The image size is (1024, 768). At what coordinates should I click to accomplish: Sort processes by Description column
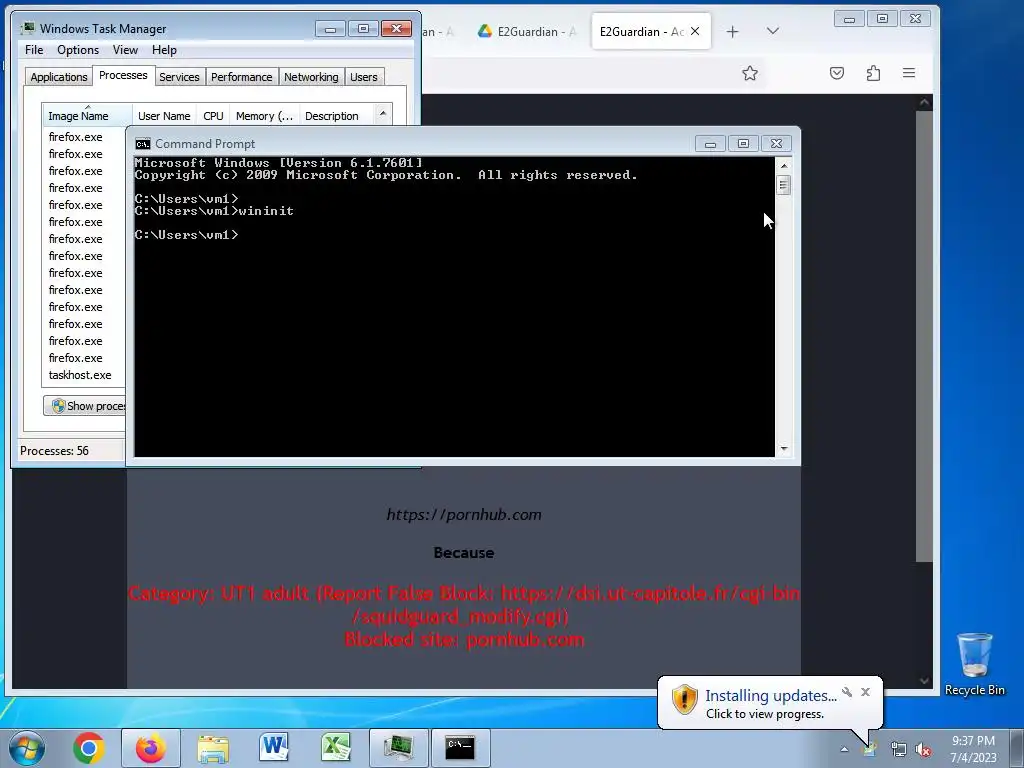pyautogui.click(x=336, y=116)
